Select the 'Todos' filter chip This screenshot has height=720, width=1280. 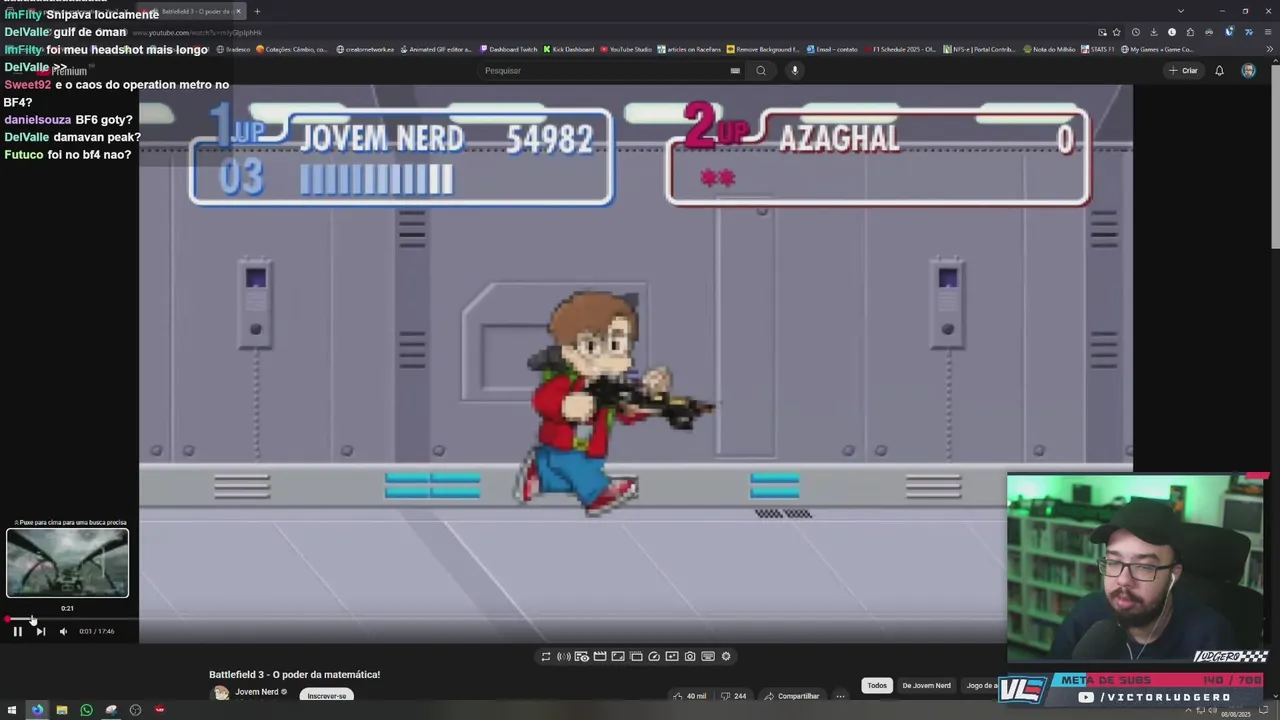(877, 685)
